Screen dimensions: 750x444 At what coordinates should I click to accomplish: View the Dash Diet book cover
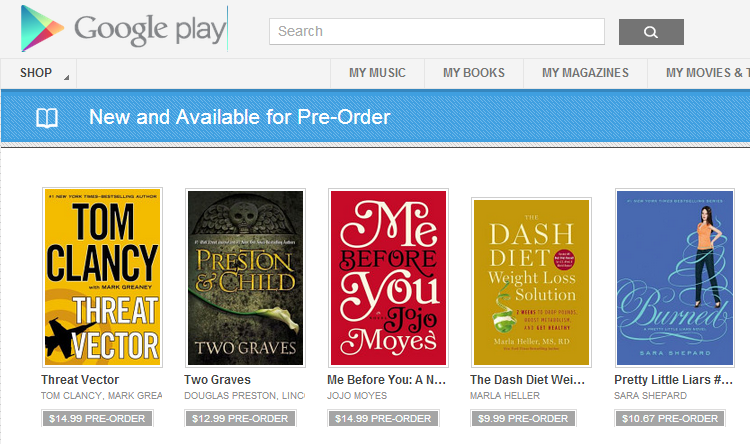(x=531, y=282)
